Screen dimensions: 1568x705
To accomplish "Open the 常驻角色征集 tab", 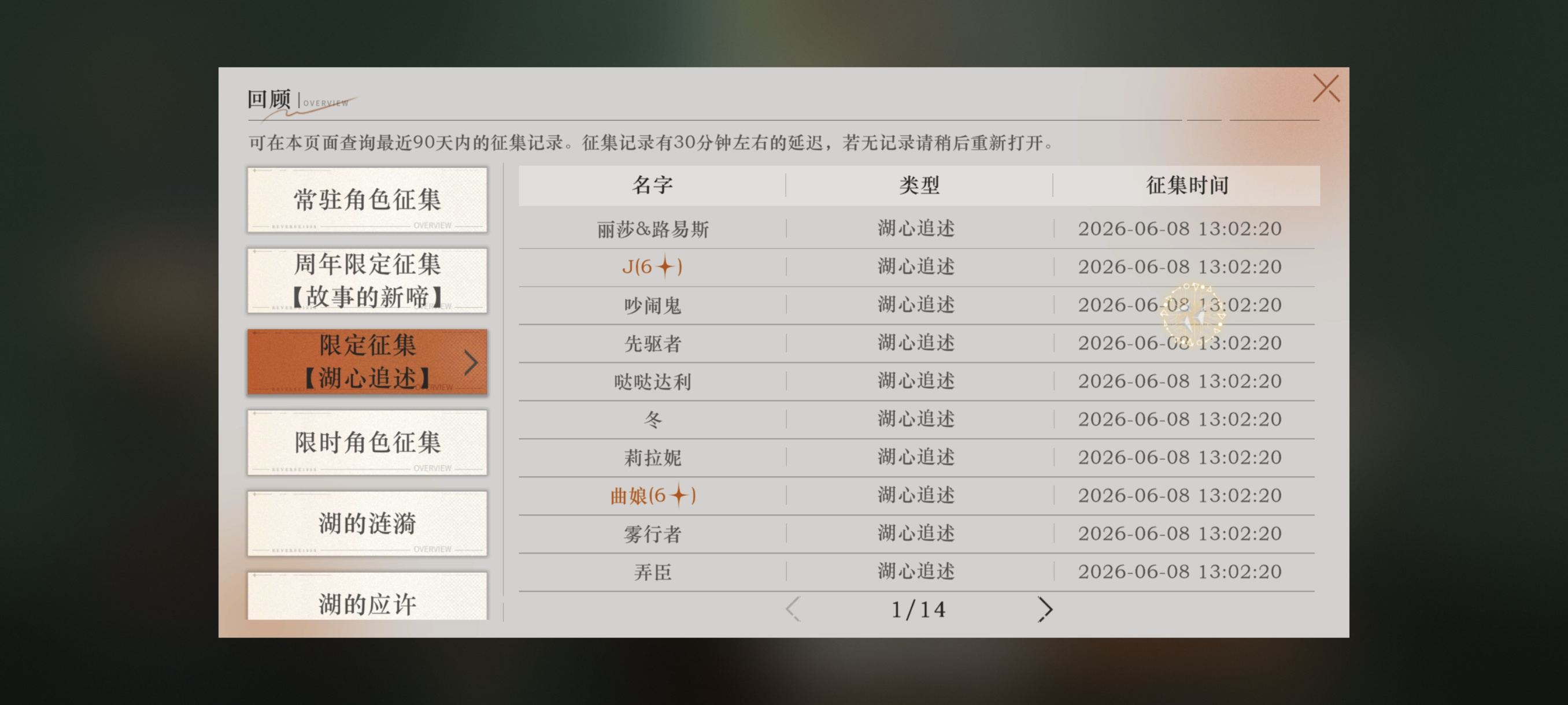I will [x=367, y=199].
